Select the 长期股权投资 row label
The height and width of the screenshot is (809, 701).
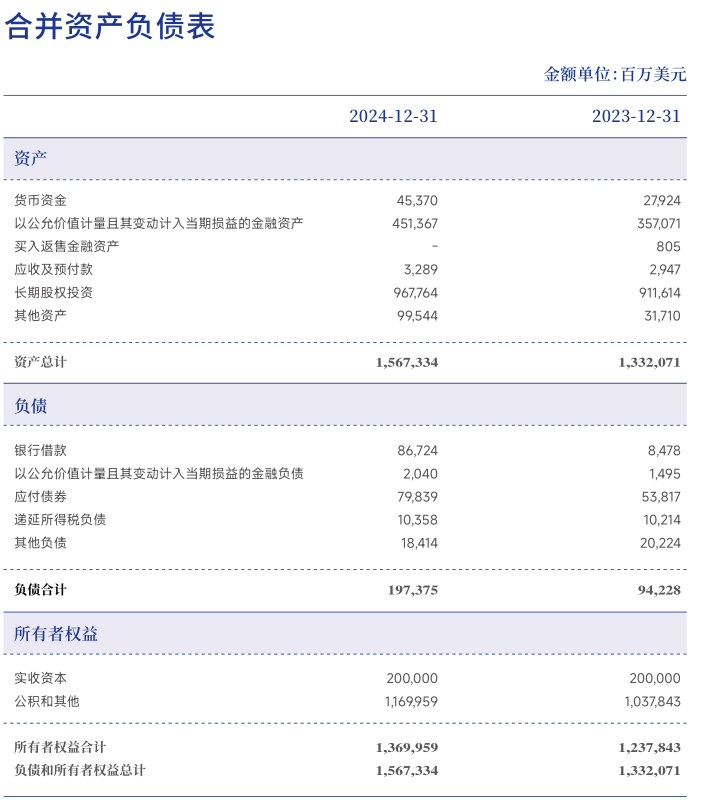(x=54, y=293)
